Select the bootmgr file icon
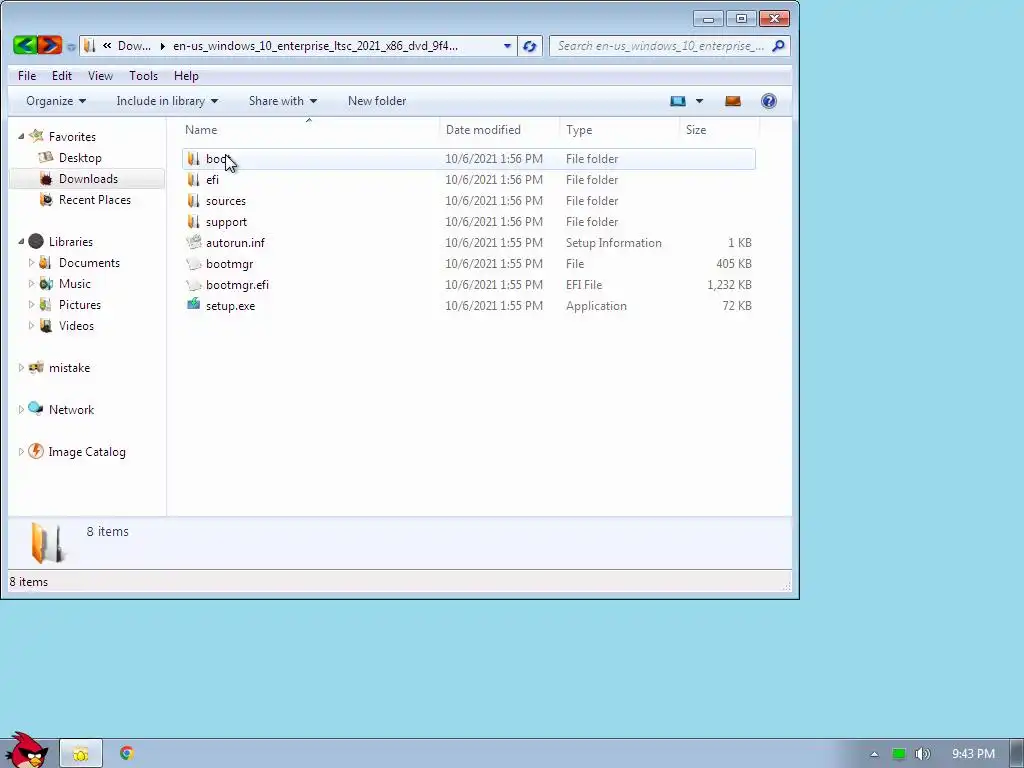 193,264
